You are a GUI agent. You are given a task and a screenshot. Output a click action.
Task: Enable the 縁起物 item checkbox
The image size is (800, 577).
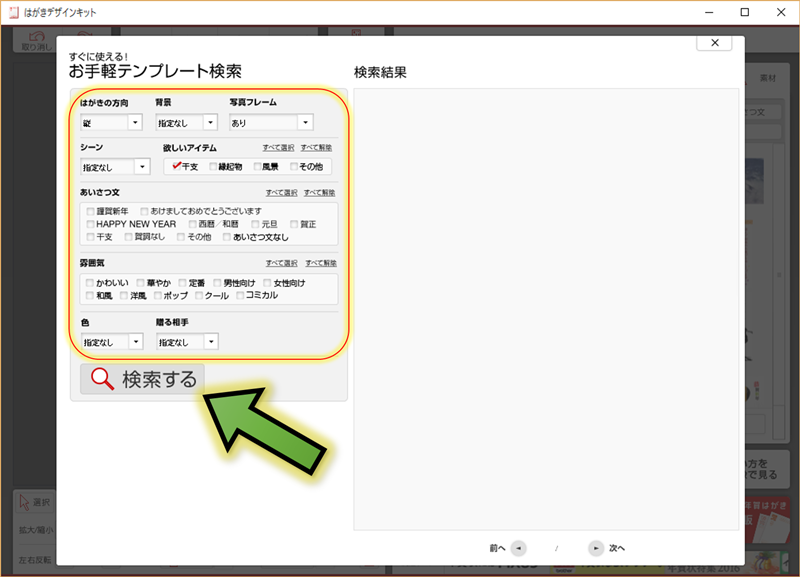pos(215,167)
